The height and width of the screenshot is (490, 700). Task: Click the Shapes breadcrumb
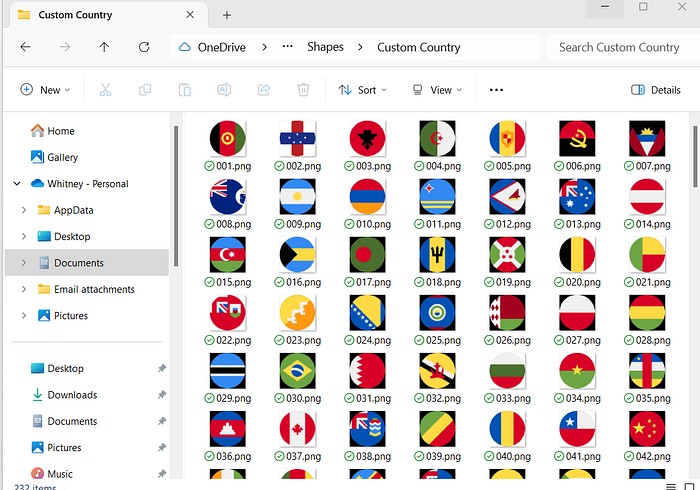[325, 47]
